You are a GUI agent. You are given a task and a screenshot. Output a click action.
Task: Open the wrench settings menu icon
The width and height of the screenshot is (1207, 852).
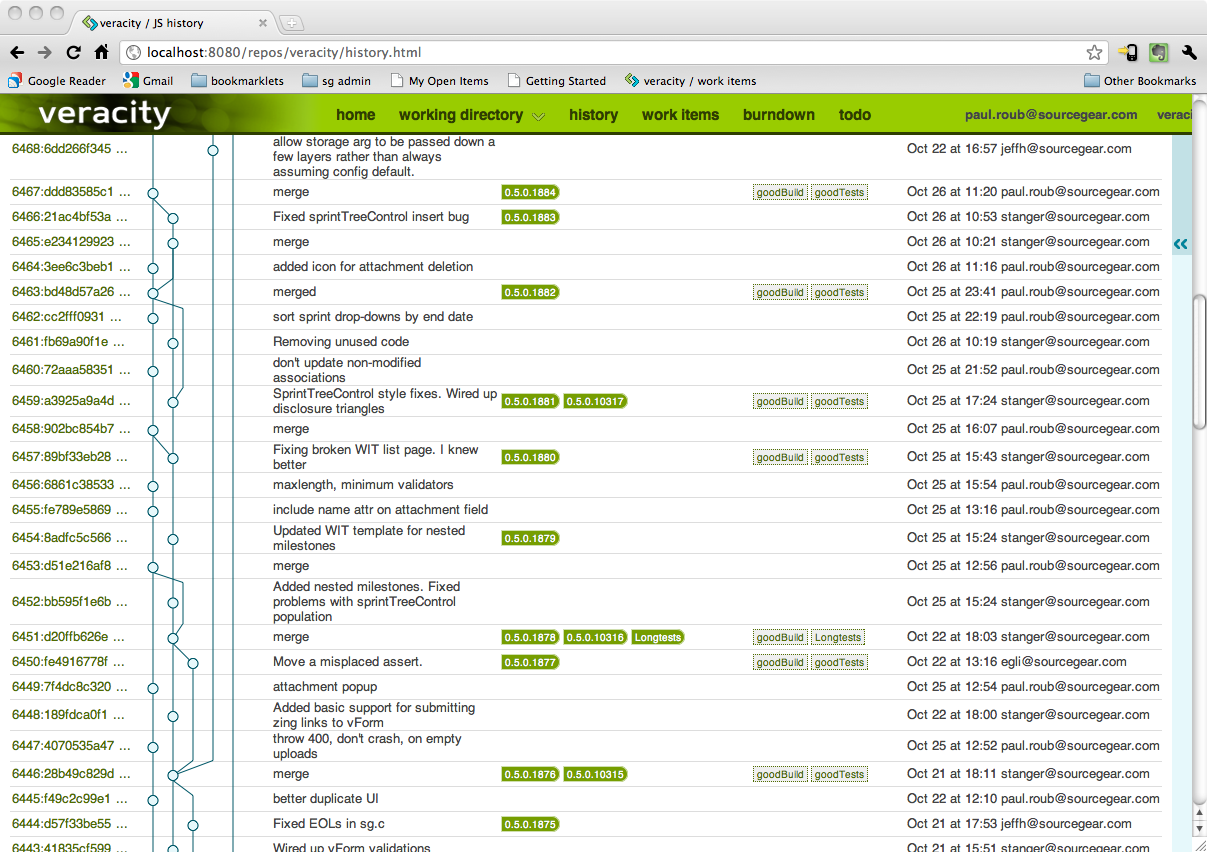(1189, 53)
